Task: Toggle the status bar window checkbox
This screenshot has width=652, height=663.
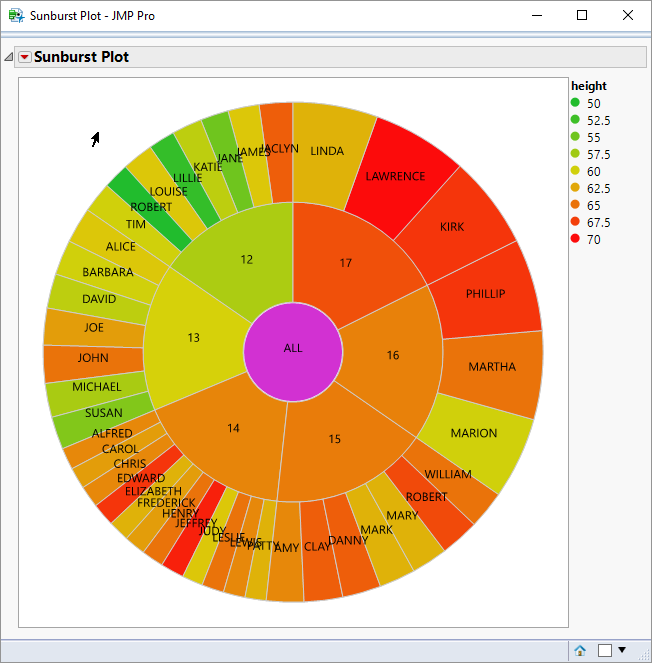Action: click(605, 650)
